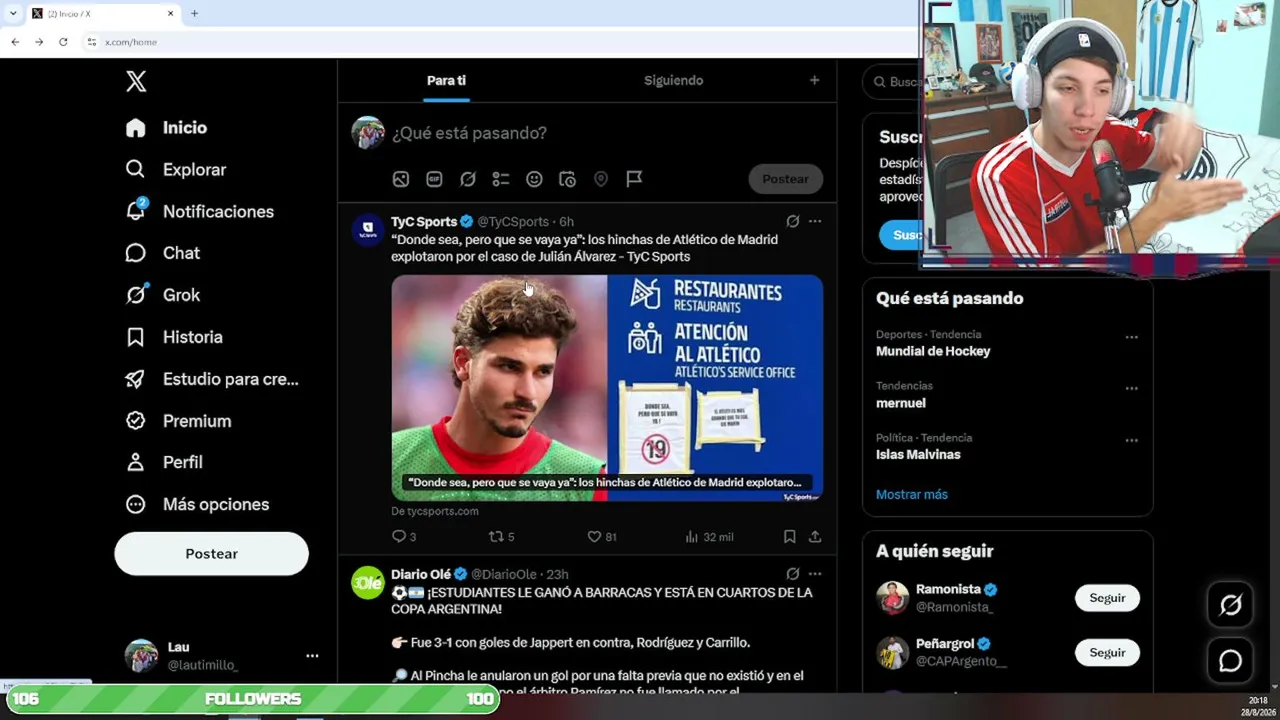
Task: Click the Diario Olé account name
Action: coord(421,575)
